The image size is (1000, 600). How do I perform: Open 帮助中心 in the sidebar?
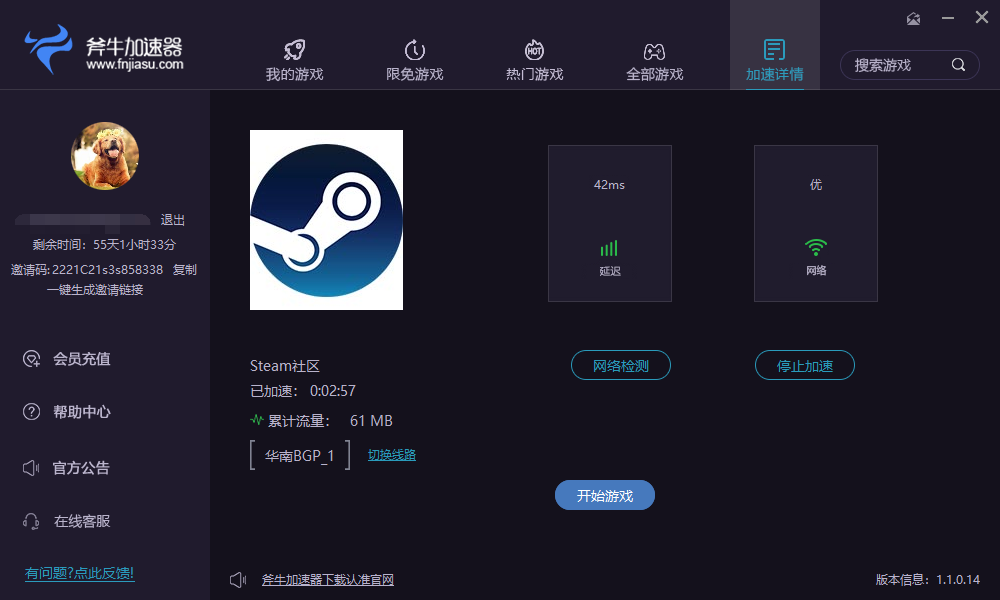point(66,412)
